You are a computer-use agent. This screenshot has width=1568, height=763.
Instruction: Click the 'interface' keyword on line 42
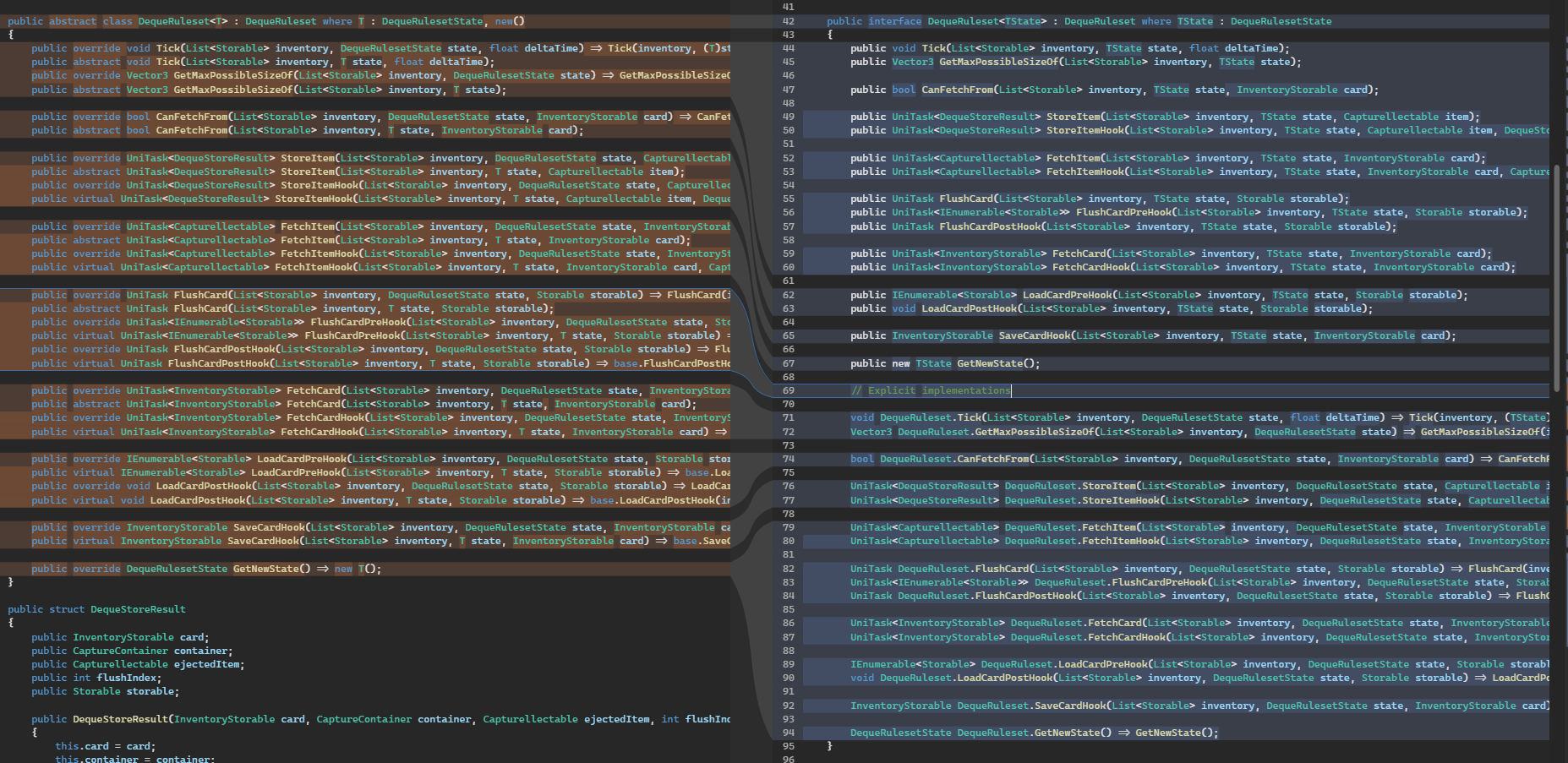[895, 21]
